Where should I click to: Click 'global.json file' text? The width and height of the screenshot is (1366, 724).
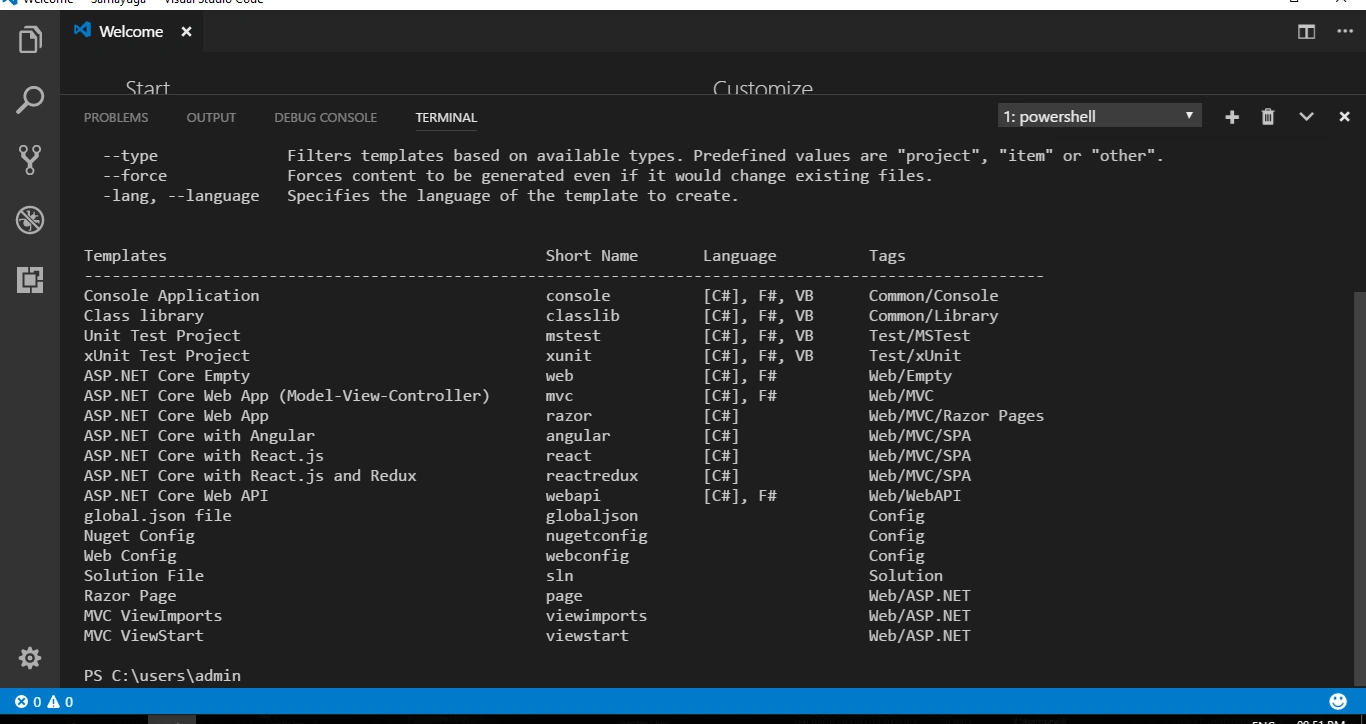(158, 516)
